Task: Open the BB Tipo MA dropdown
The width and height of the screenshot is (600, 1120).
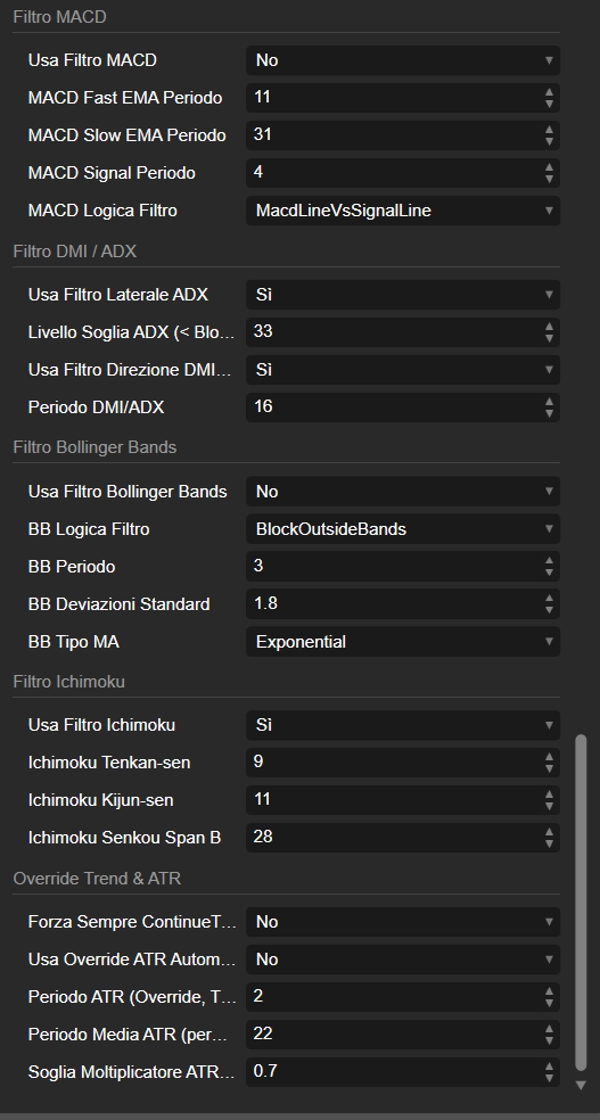Action: pyautogui.click(x=402, y=642)
